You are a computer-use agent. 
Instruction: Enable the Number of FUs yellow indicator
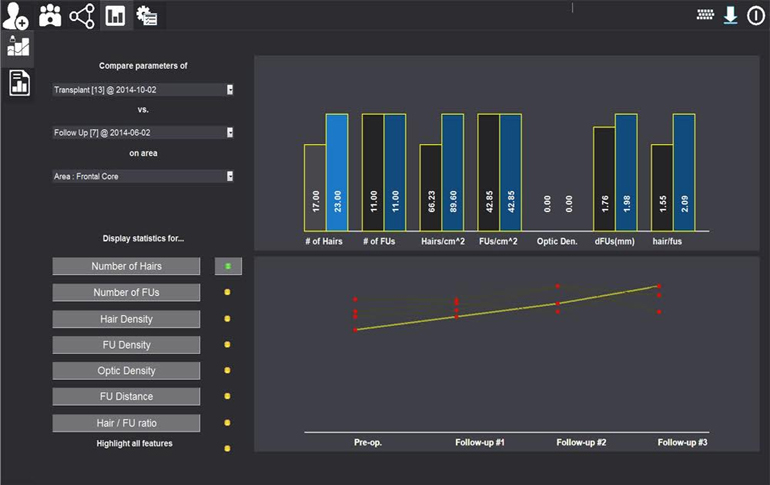coord(228,293)
